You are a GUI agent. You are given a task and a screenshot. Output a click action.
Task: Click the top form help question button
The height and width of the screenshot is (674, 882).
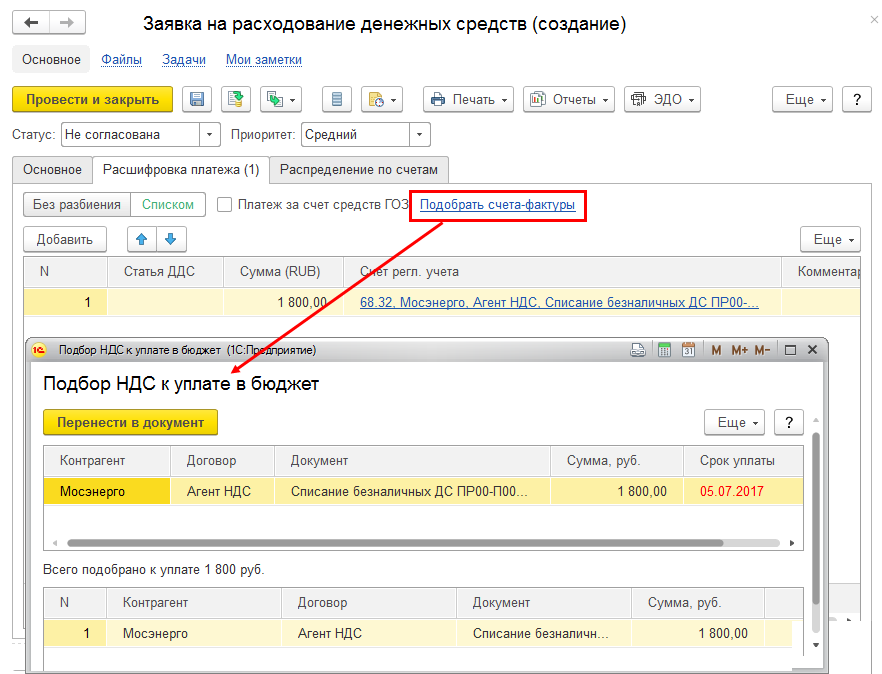(857, 100)
